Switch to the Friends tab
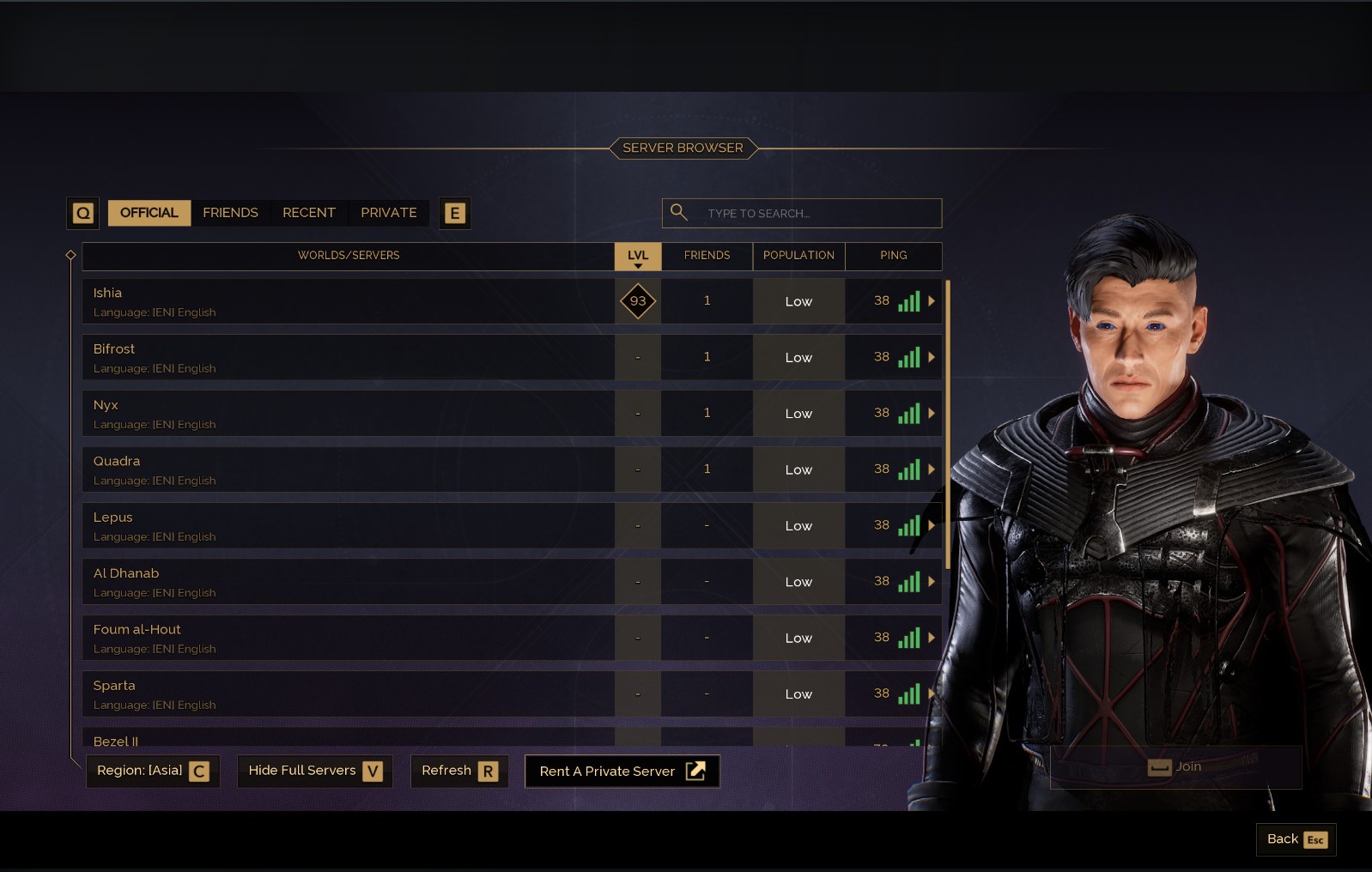Image resolution: width=1372 pixels, height=872 pixels. [x=230, y=213]
